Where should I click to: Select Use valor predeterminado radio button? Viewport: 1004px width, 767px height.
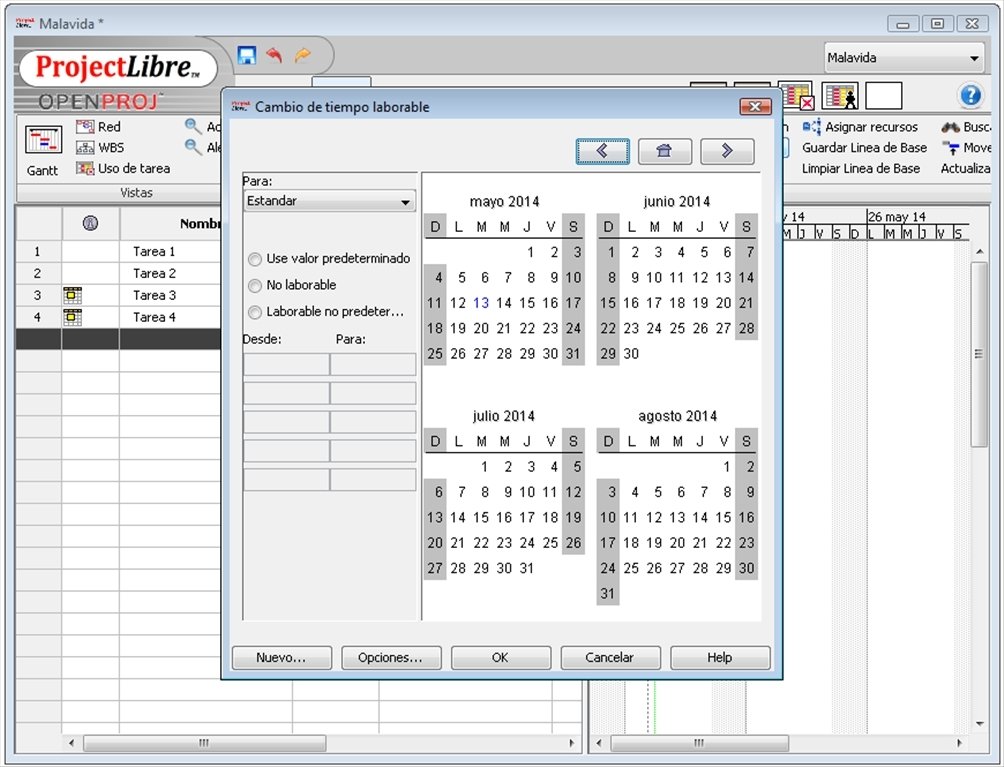[255, 259]
